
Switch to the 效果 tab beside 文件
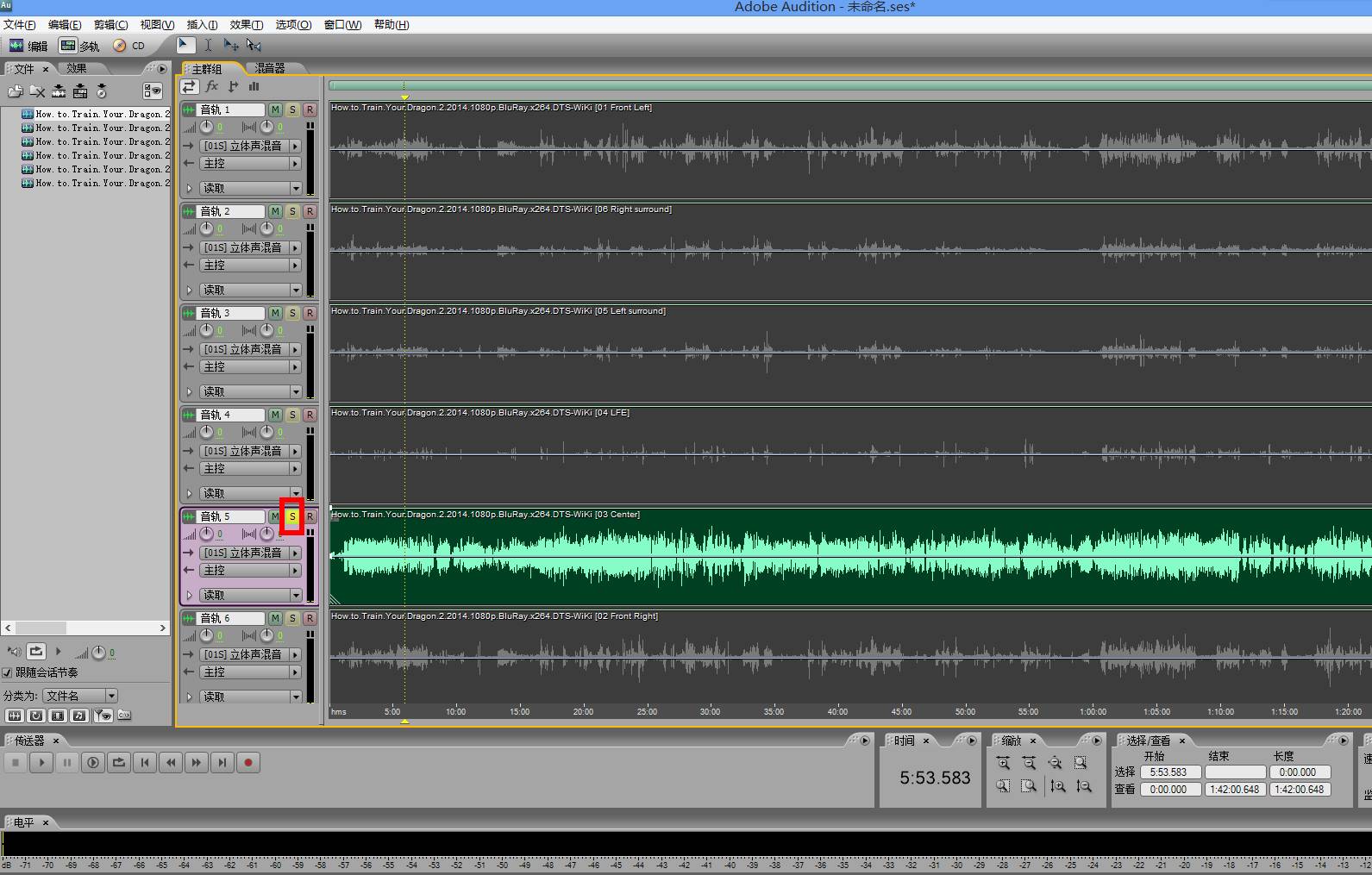pyautogui.click(x=77, y=68)
